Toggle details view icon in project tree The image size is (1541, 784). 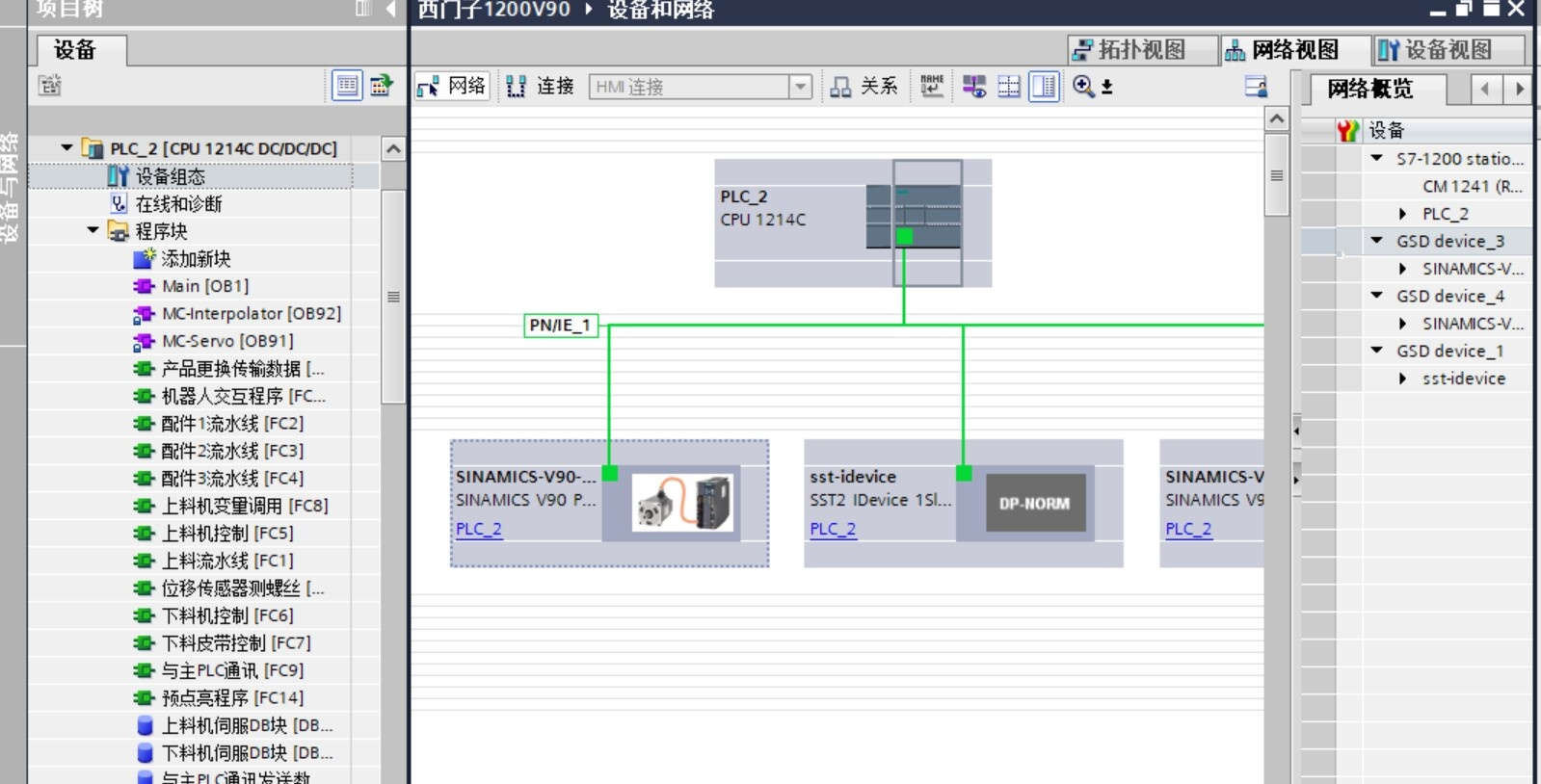click(347, 86)
